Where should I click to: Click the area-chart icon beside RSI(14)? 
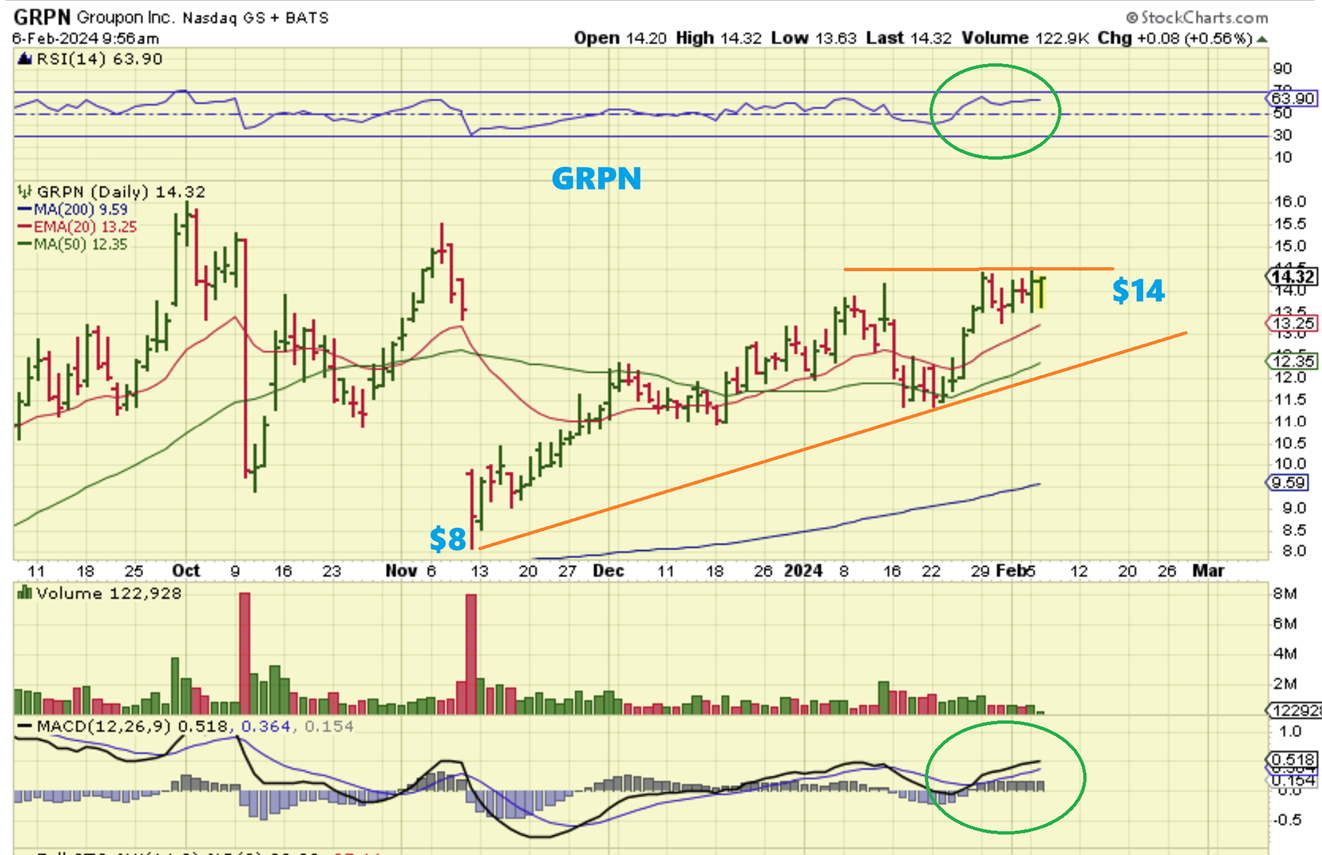point(23,59)
